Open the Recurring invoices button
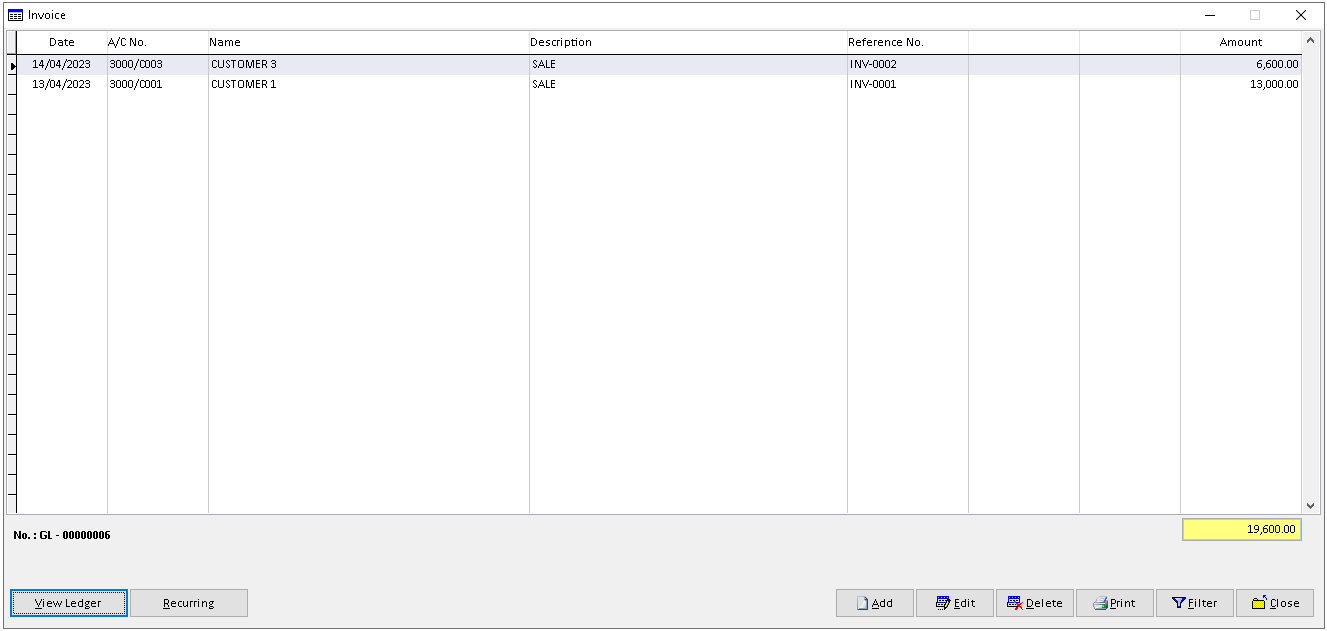Screen dimensions: 1327x631 [x=189, y=603]
